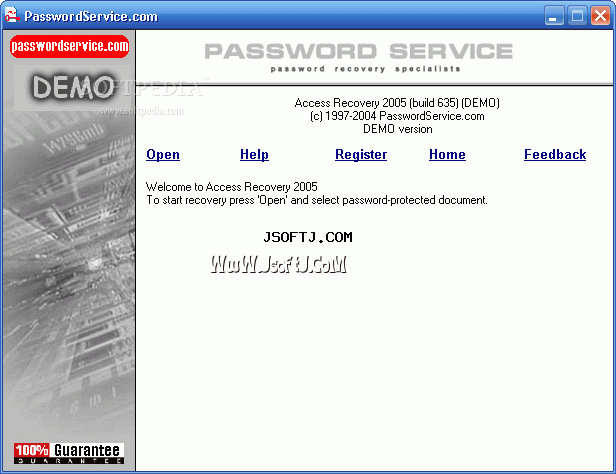Click the Open link
The width and height of the screenshot is (616, 474).
pyautogui.click(x=163, y=154)
